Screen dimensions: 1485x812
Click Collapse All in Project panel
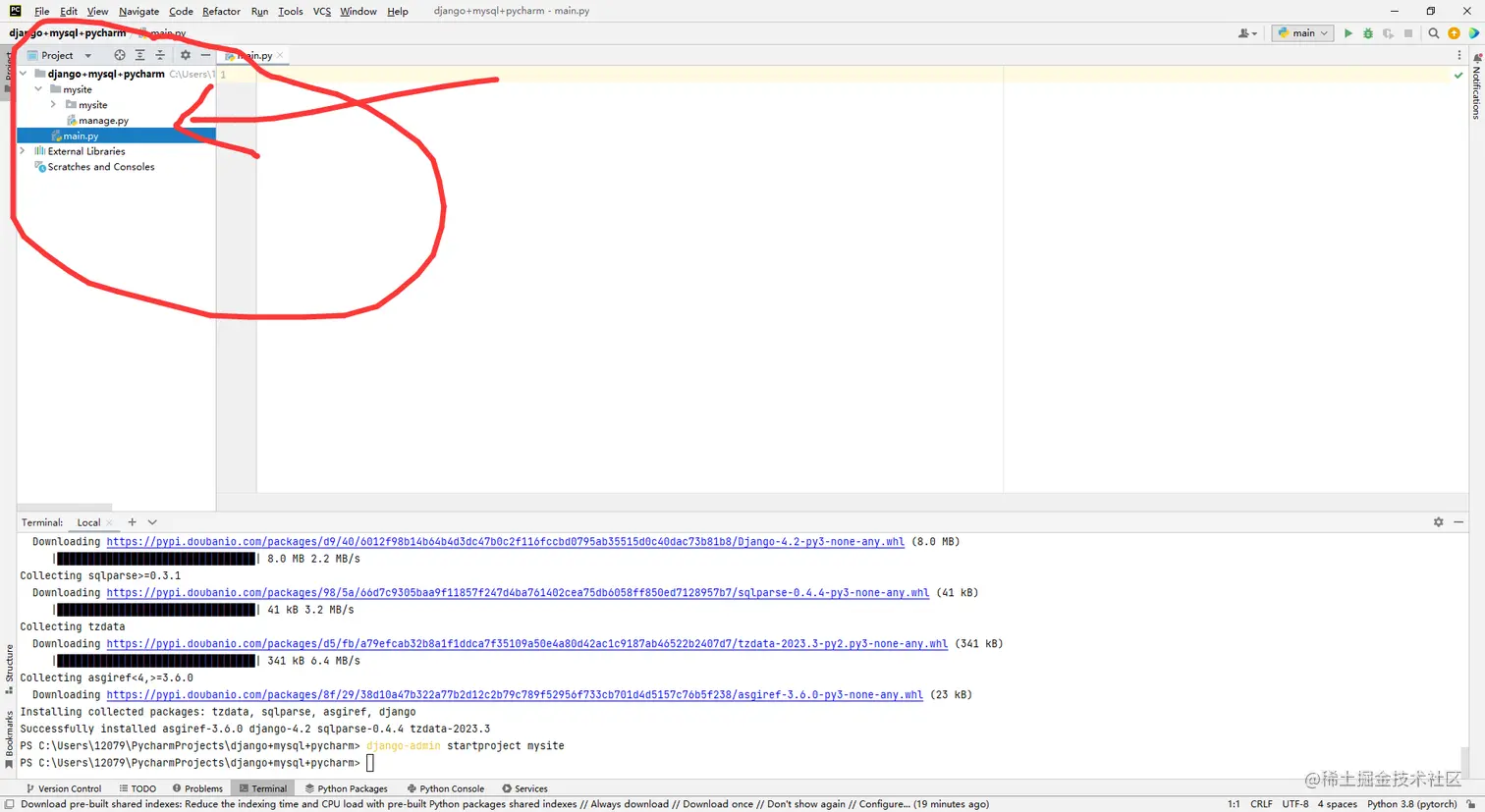click(160, 55)
